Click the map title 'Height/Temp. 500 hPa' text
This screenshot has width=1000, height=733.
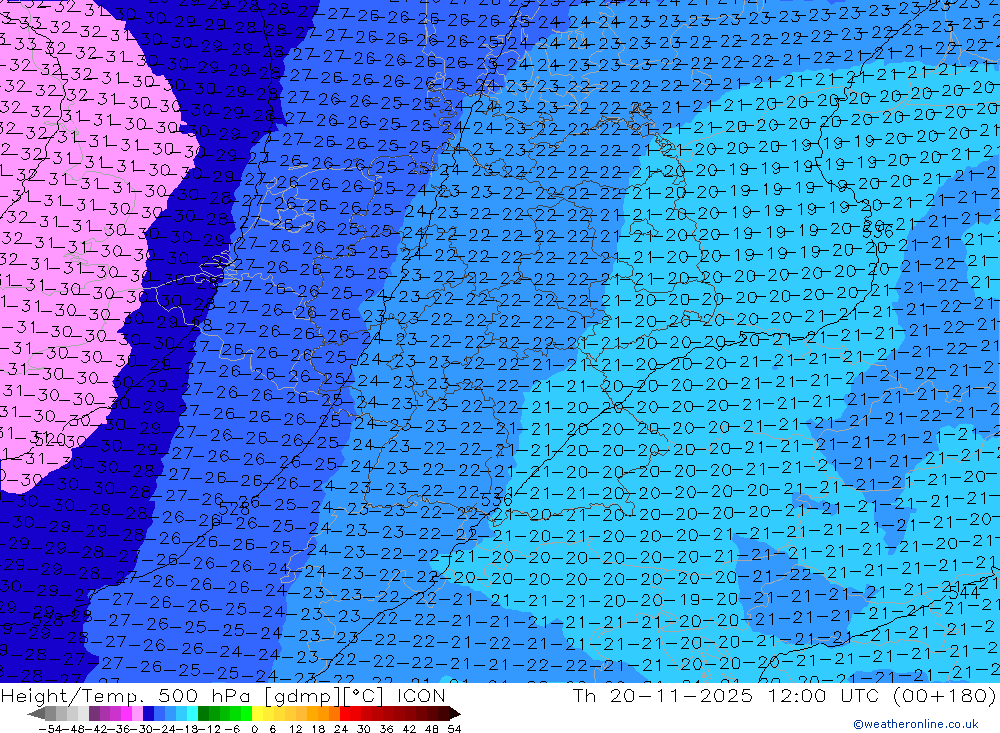[x=127, y=695]
